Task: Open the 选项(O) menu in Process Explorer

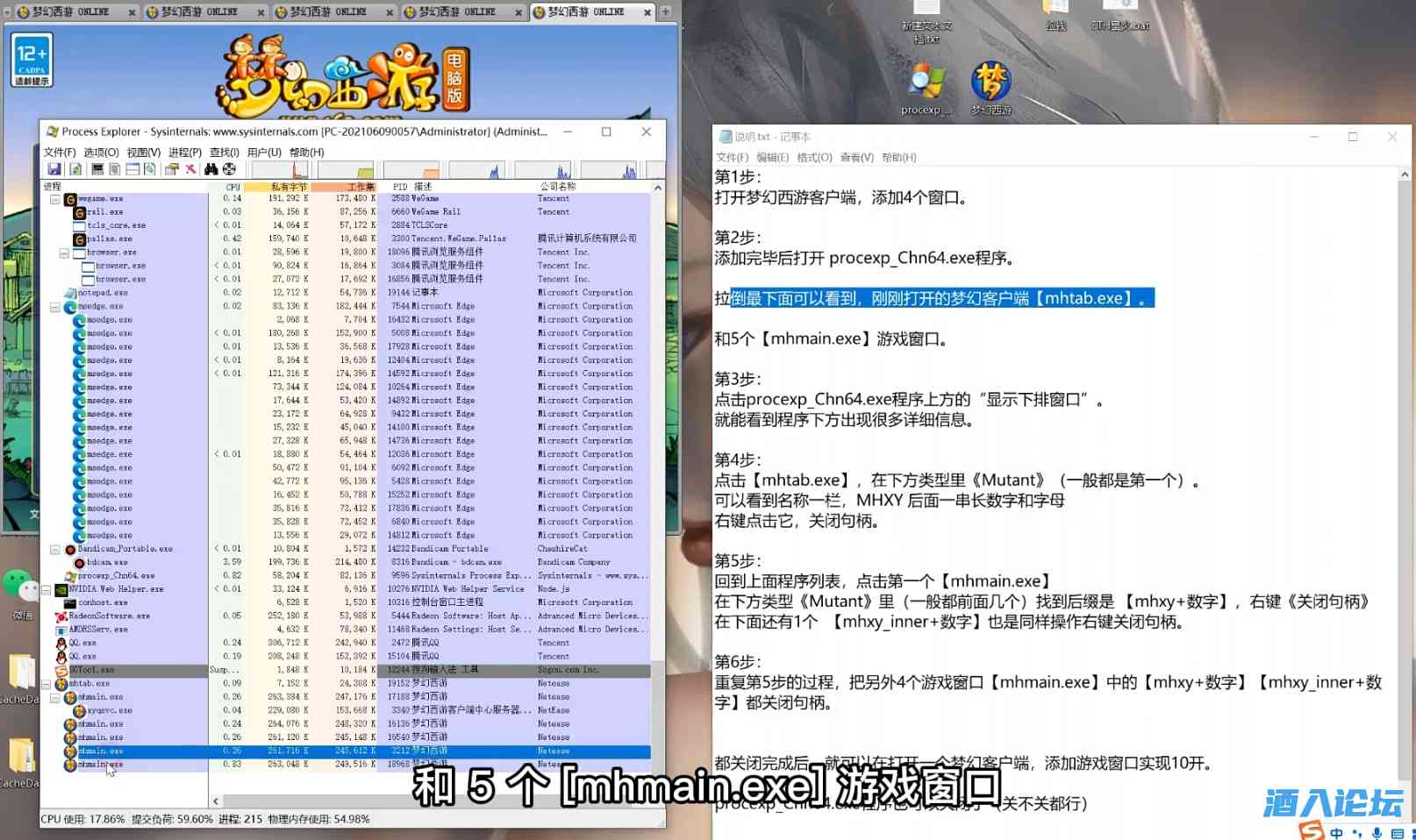Action: 103,152
